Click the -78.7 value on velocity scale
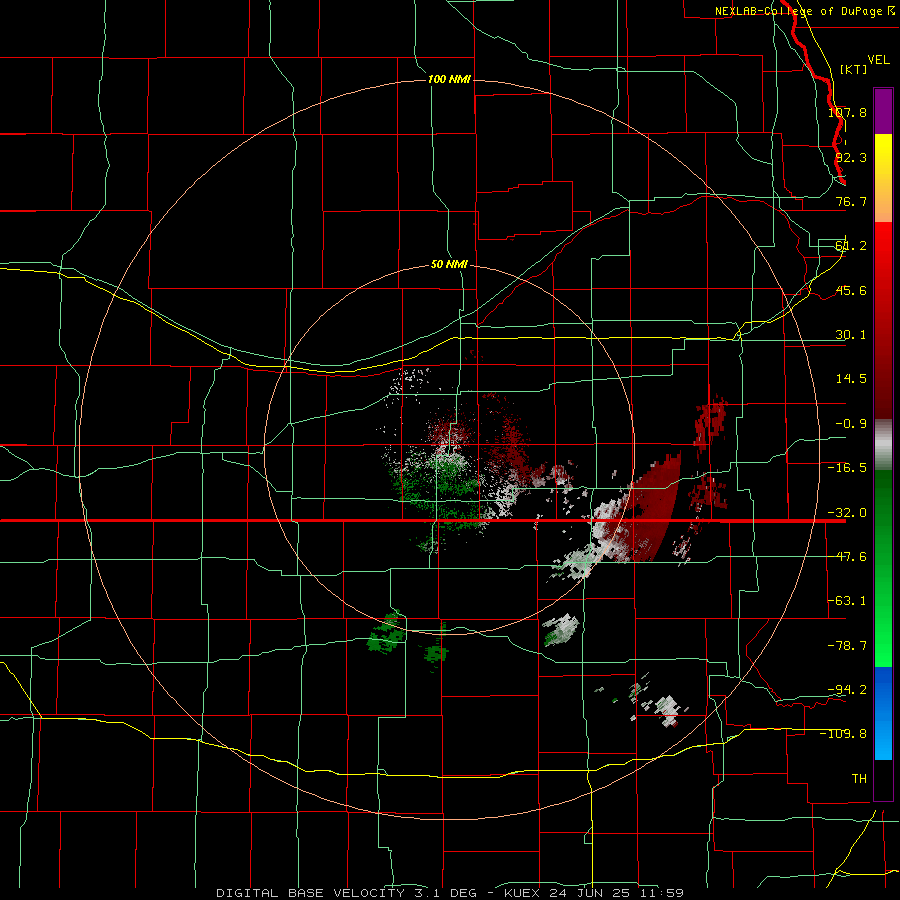The width and height of the screenshot is (900, 900). pos(847,646)
